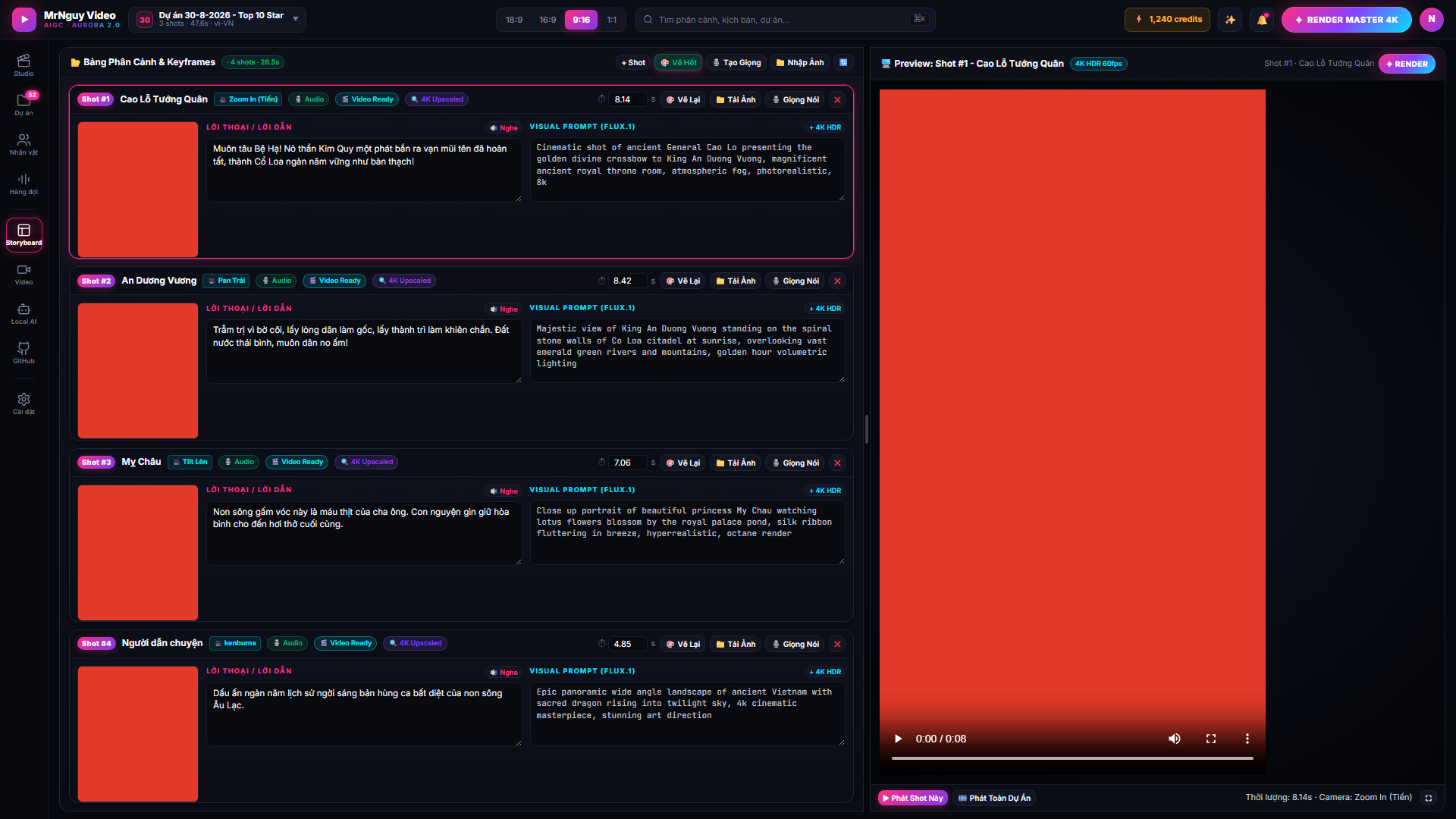1456x819 pixels.
Task: Switch to Storyboard tab in sidebar
Action: click(24, 235)
